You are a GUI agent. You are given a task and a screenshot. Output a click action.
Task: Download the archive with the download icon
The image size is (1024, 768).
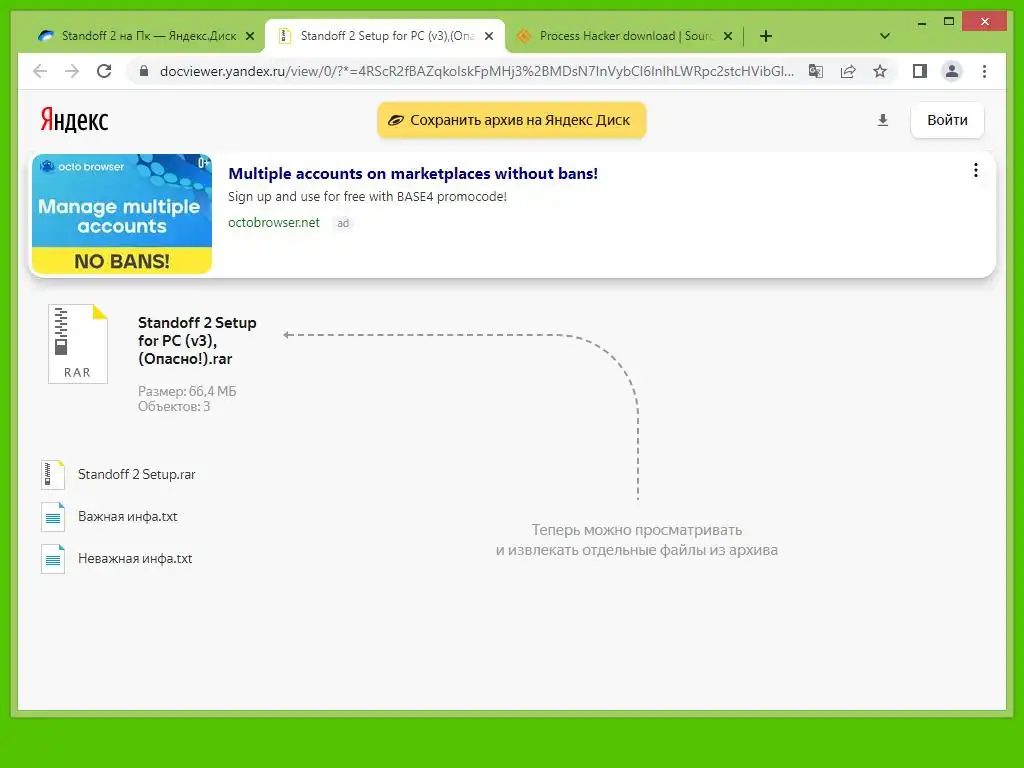coord(882,120)
